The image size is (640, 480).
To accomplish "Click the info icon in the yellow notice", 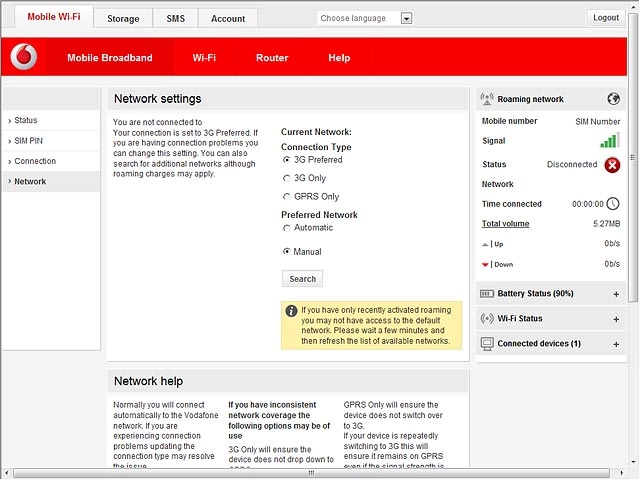I will pos(291,311).
